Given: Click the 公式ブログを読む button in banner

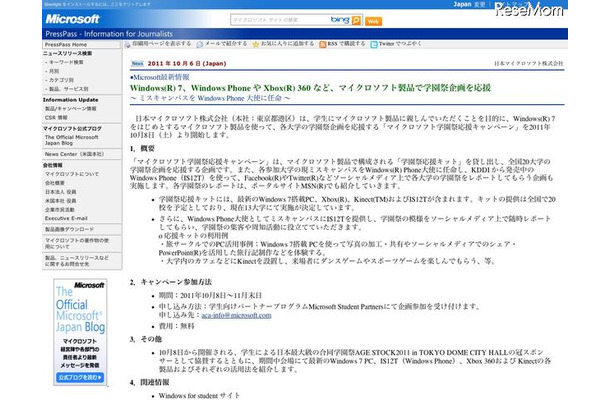Looking at the screenshot, I should pos(80,377).
